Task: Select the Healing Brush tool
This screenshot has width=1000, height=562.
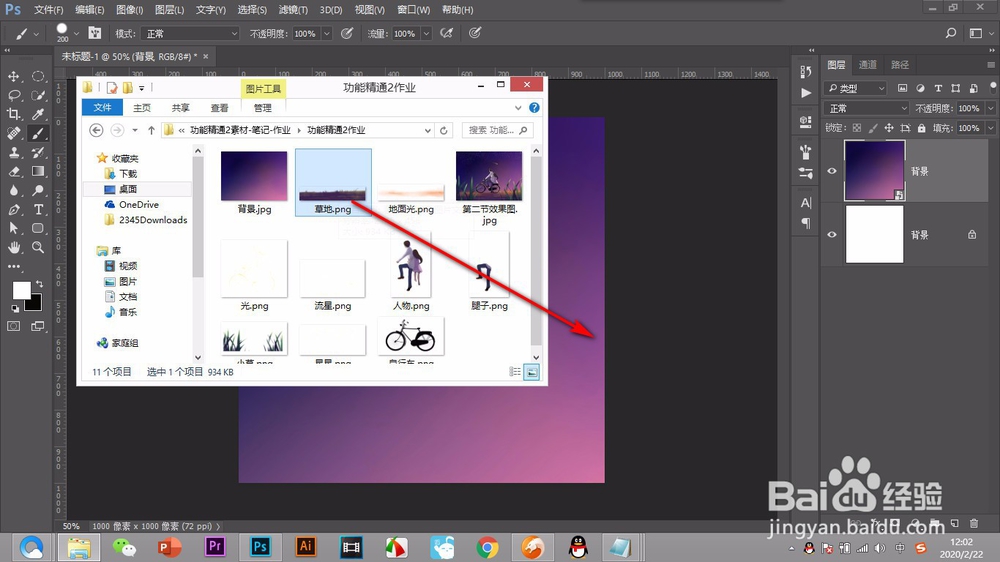Action: coord(13,133)
